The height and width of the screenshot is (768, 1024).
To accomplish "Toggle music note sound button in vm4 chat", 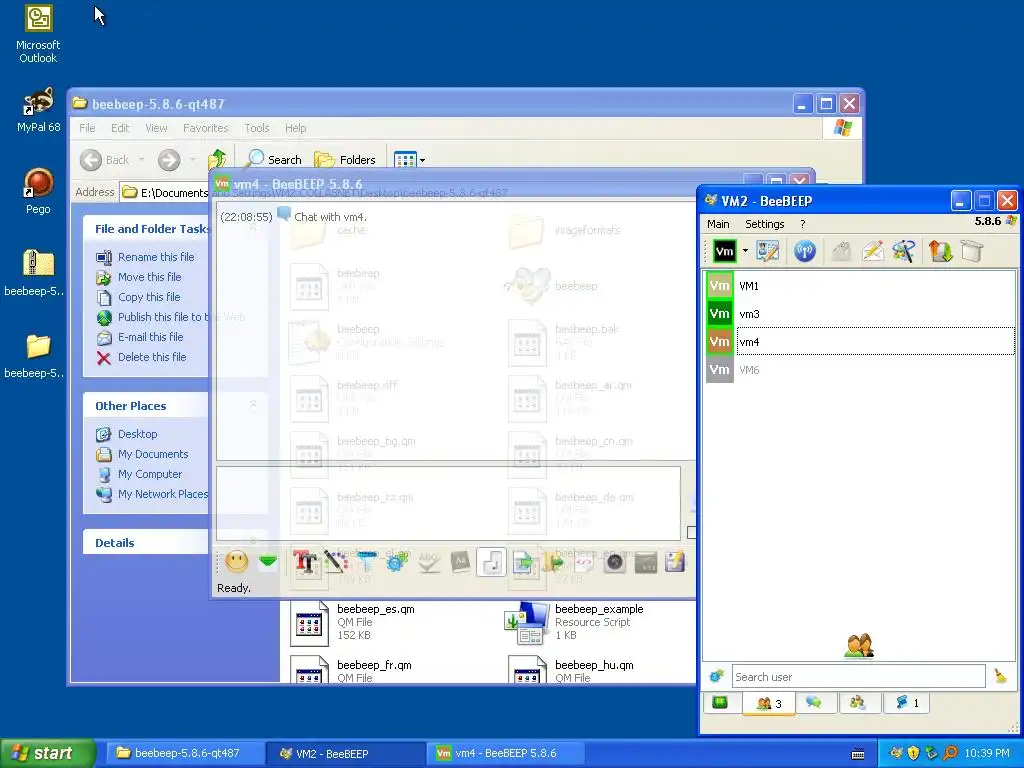I will tap(491, 562).
